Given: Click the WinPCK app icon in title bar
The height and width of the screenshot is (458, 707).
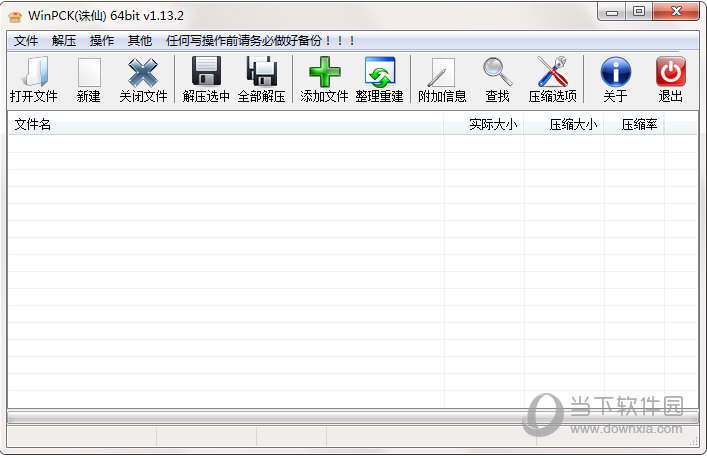Looking at the screenshot, I should point(15,17).
